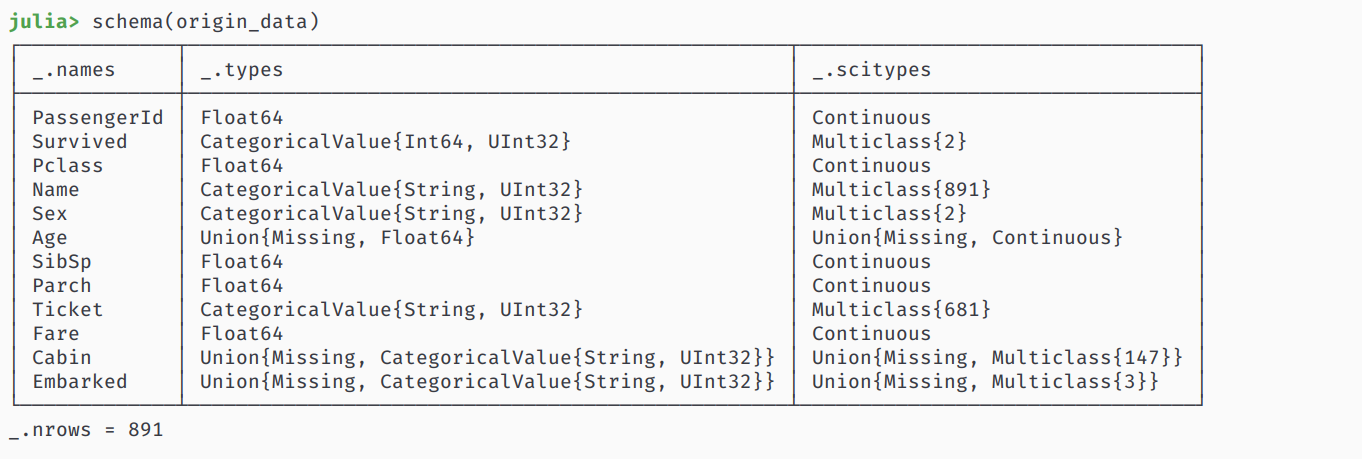Screen dimensions: 1362x459
Task: Click the Embarked field name
Action: (79, 382)
